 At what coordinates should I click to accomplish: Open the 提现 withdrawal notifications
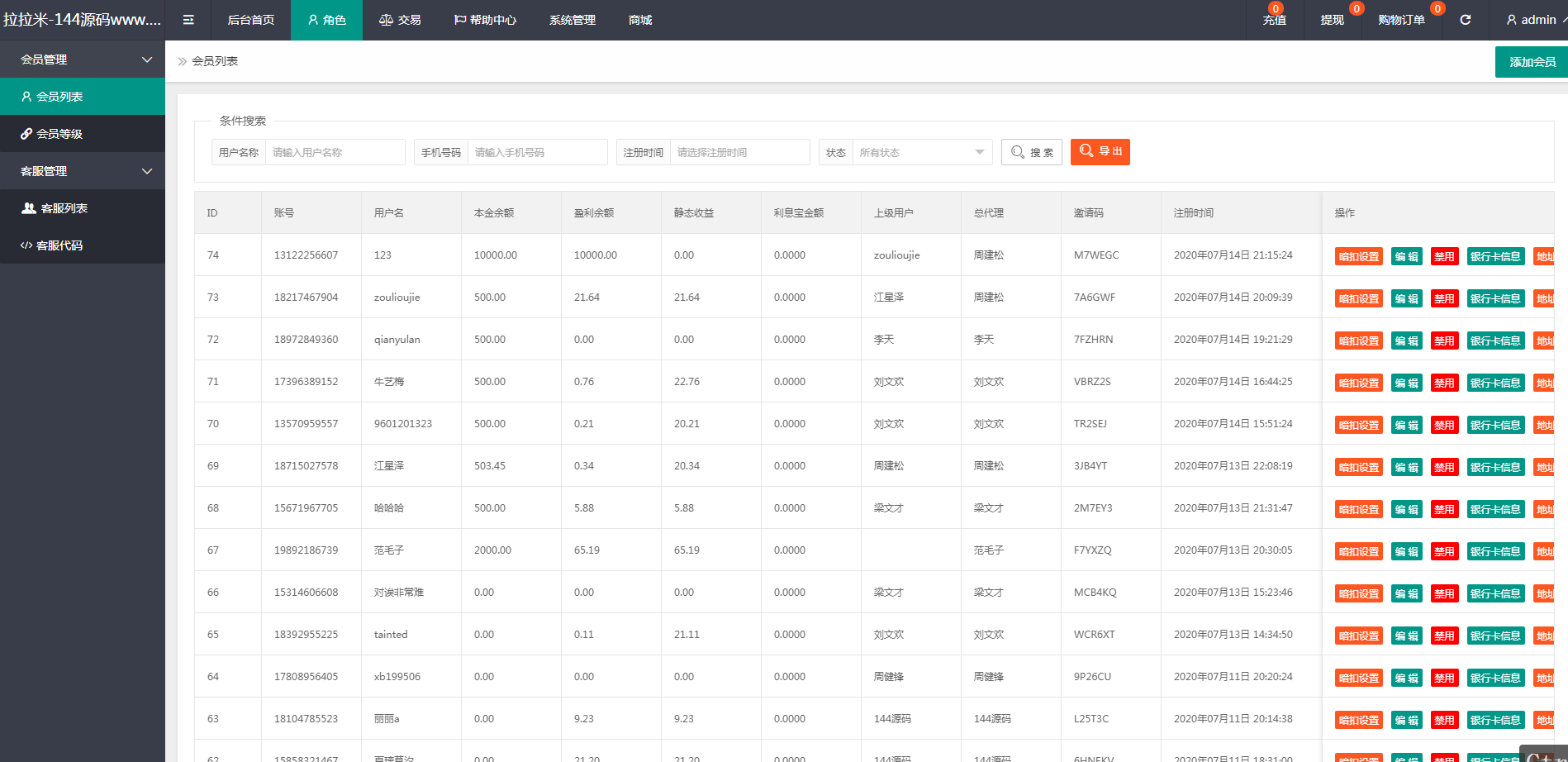[1332, 20]
